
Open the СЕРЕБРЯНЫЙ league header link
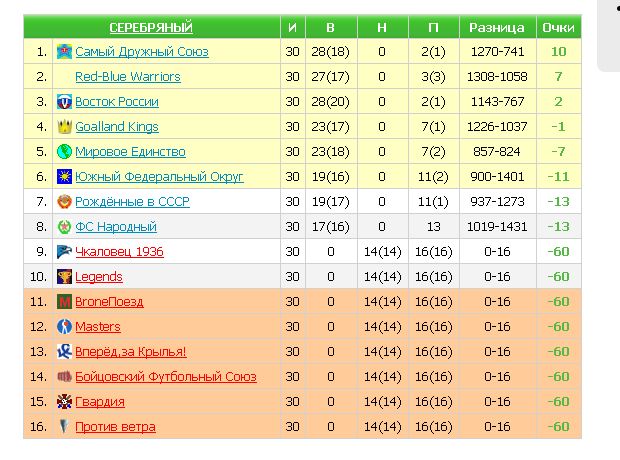coord(151,27)
